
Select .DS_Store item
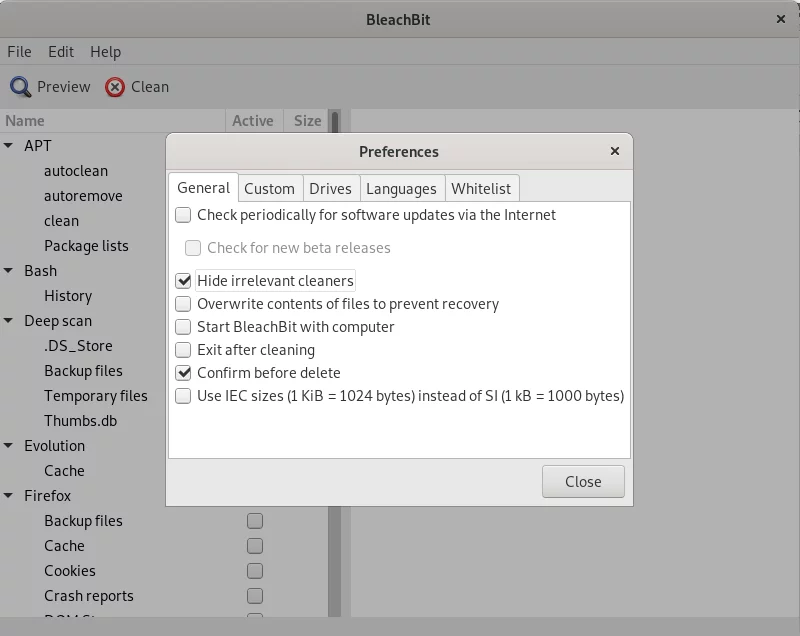78,346
